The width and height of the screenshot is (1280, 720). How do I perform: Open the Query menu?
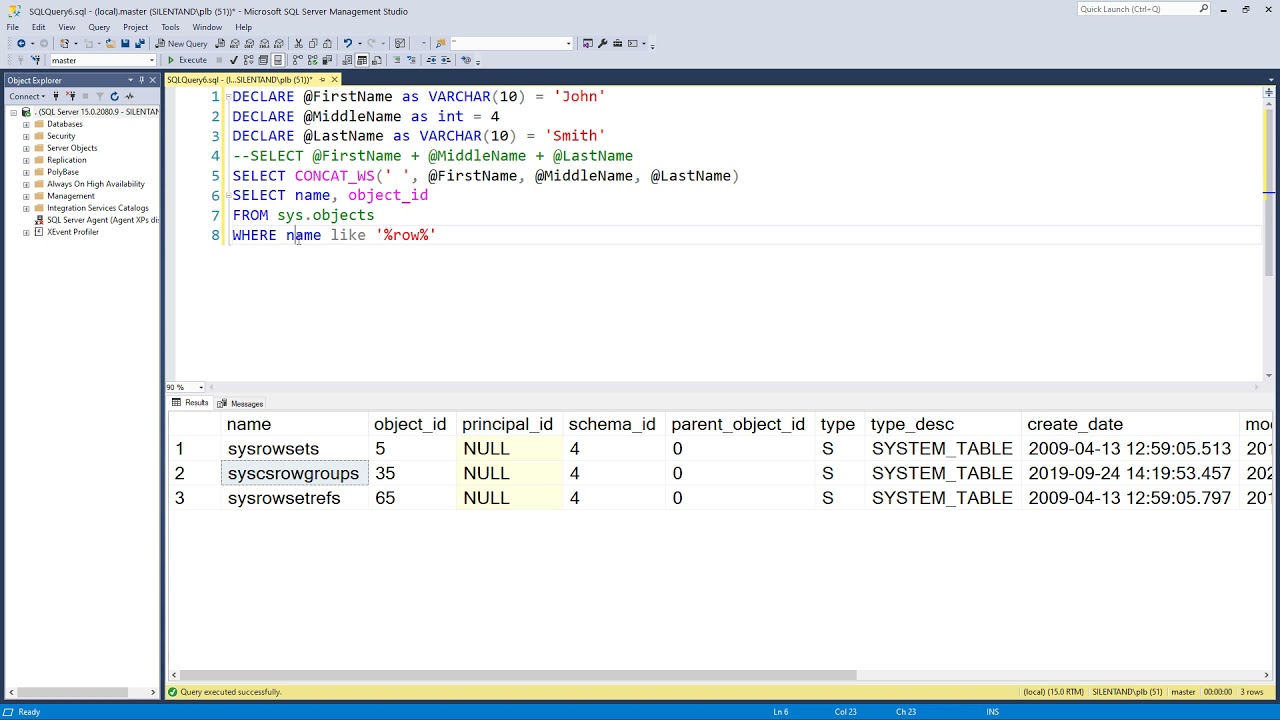point(99,27)
